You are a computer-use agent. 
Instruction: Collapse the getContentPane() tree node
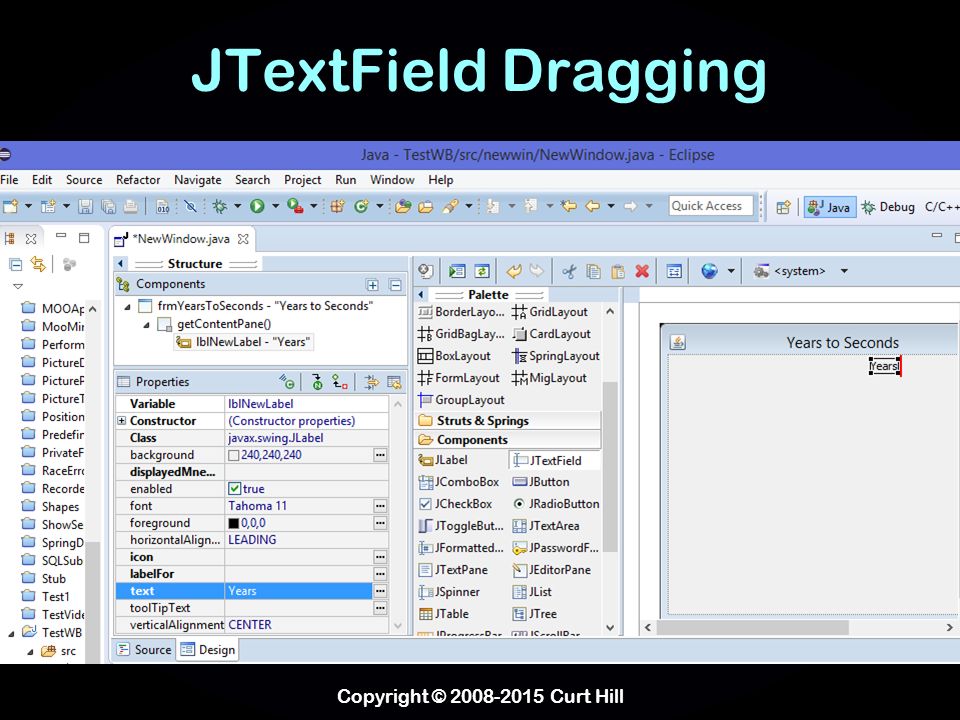pos(147,325)
